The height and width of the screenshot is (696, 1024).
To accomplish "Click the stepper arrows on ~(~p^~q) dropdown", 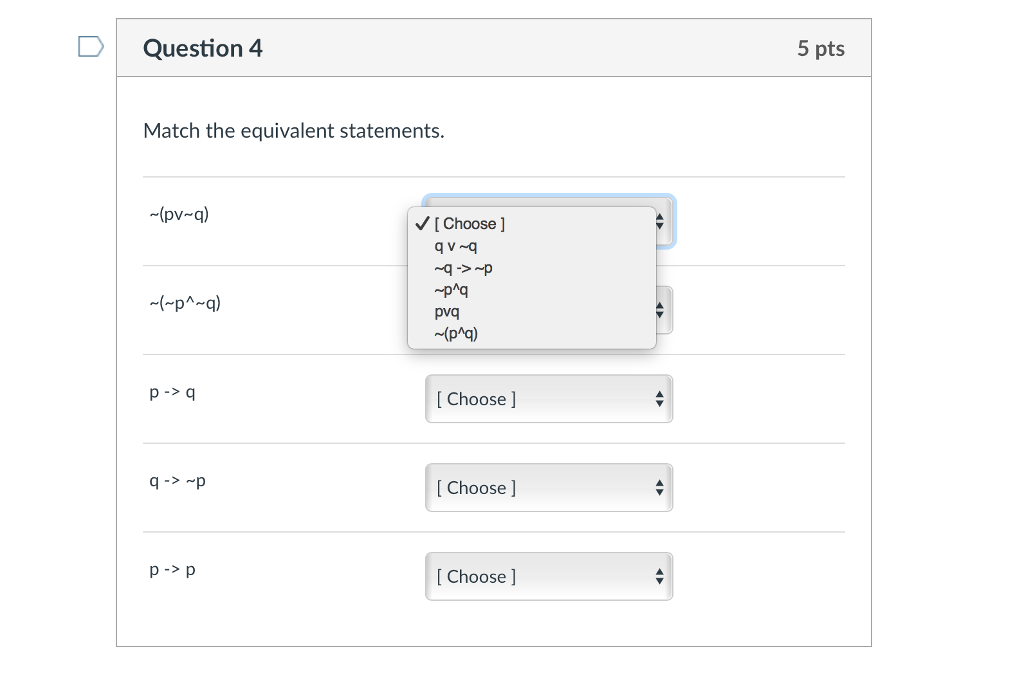I will 659,310.
